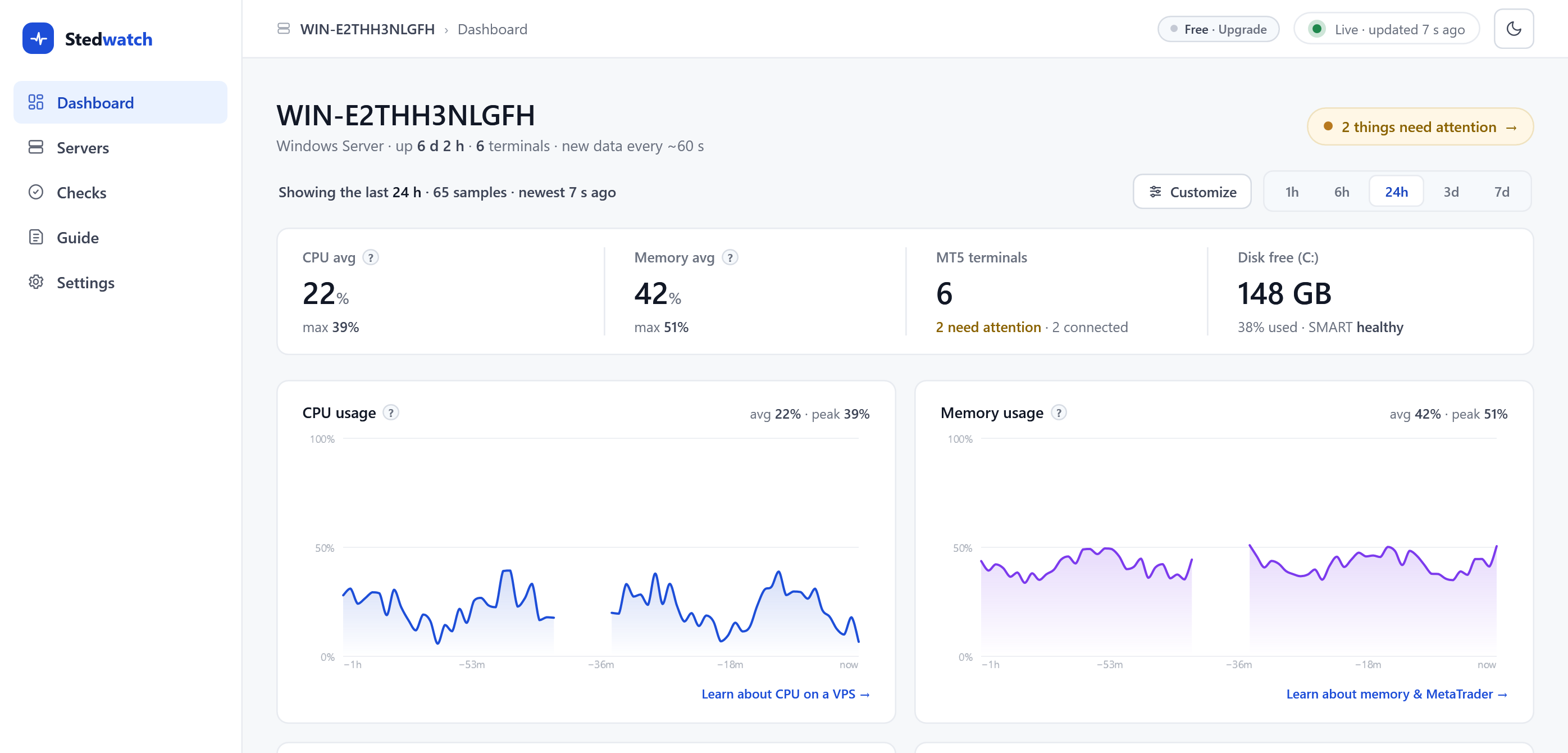The height and width of the screenshot is (753, 1568).
Task: Open the Guide page
Action: [x=121, y=237]
